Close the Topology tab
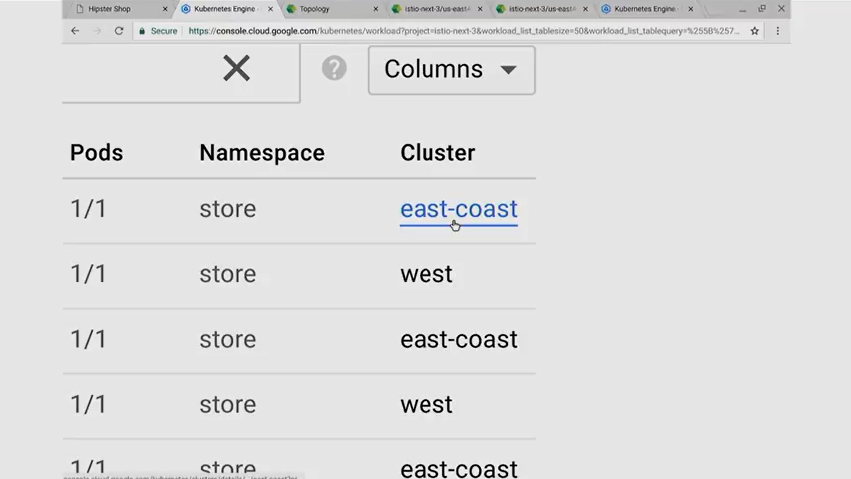 [376, 9]
